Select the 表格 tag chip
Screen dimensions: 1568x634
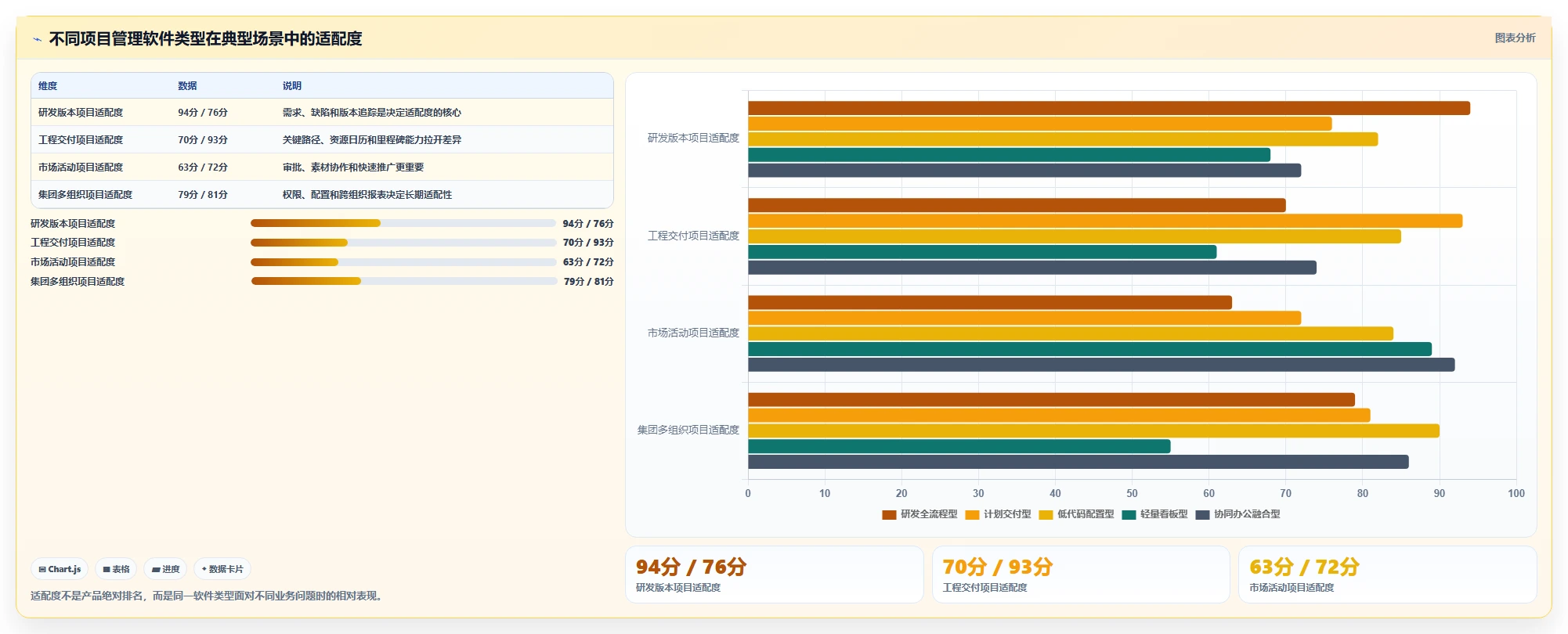[116, 569]
